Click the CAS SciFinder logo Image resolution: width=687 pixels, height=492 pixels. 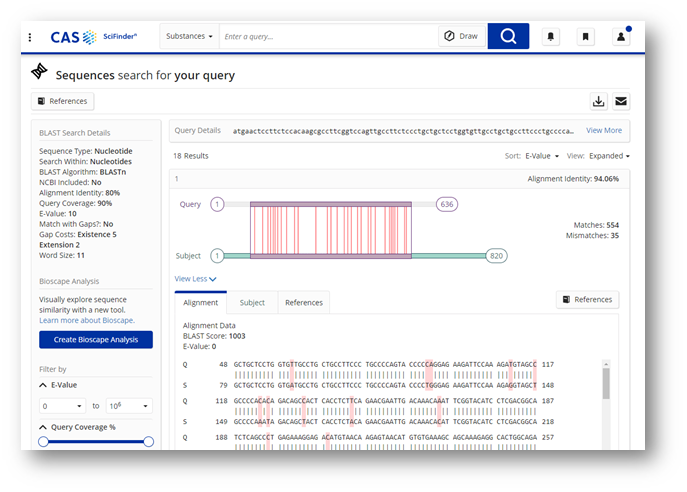point(94,37)
